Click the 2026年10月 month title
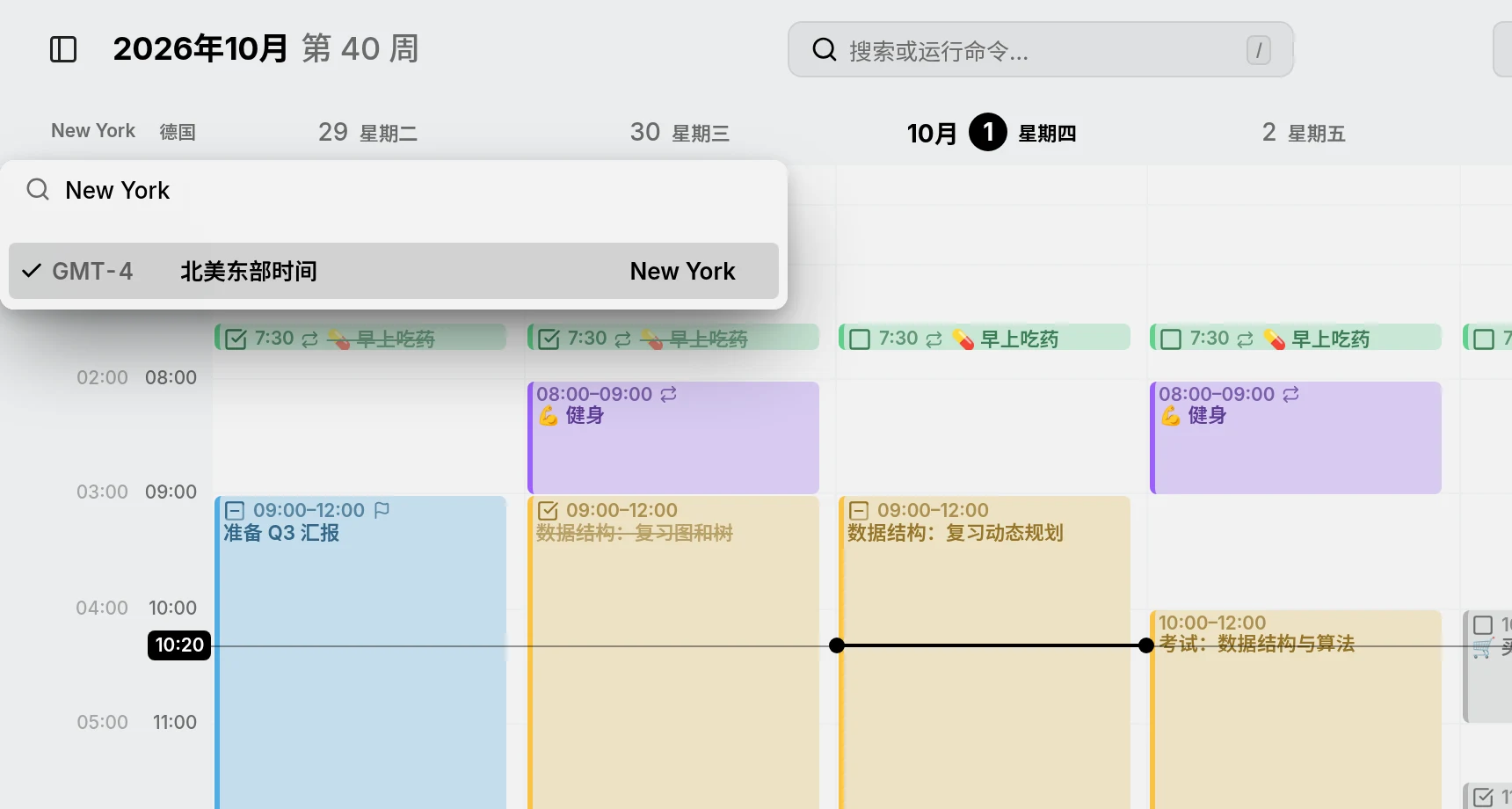 pyautogui.click(x=200, y=48)
